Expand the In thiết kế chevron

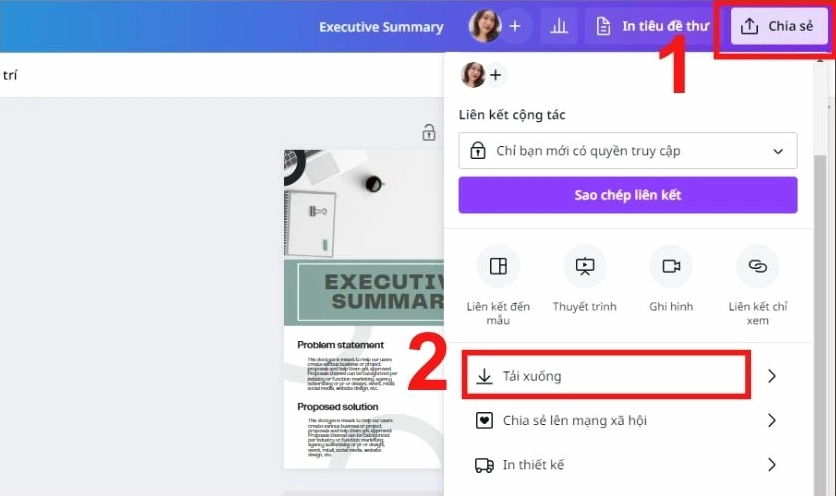(x=771, y=464)
